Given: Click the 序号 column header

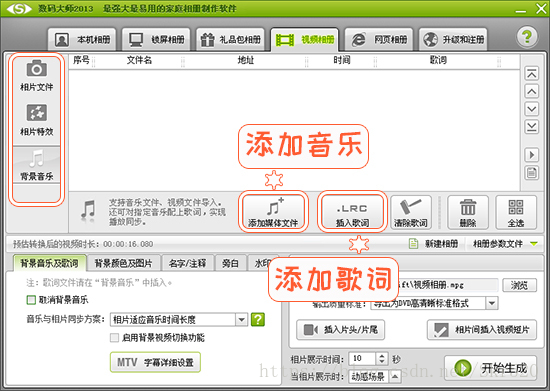Looking at the screenshot, I should [81, 60].
